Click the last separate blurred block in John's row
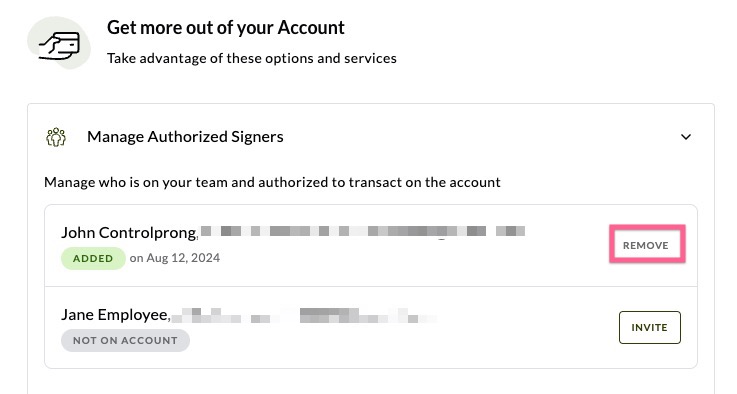The width and height of the screenshot is (737, 394). coord(510,231)
